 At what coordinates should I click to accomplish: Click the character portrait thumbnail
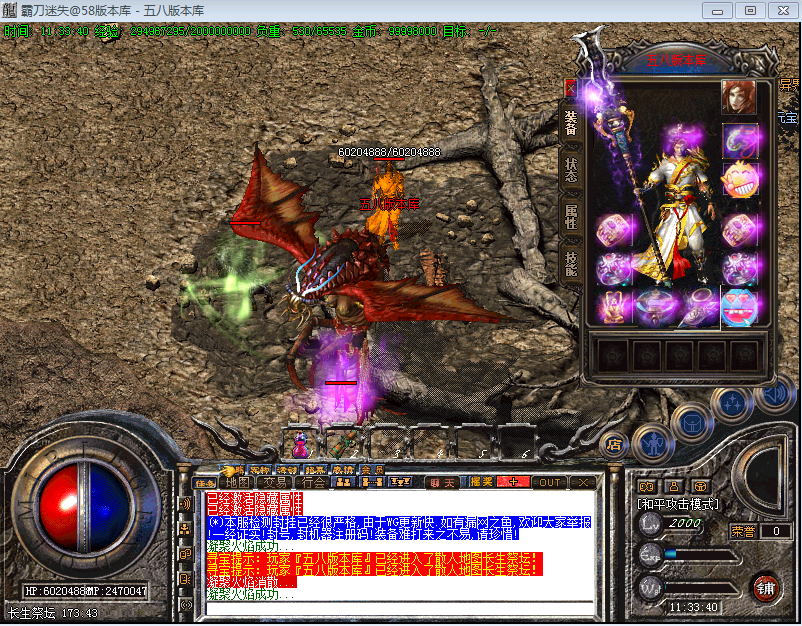click(x=739, y=97)
